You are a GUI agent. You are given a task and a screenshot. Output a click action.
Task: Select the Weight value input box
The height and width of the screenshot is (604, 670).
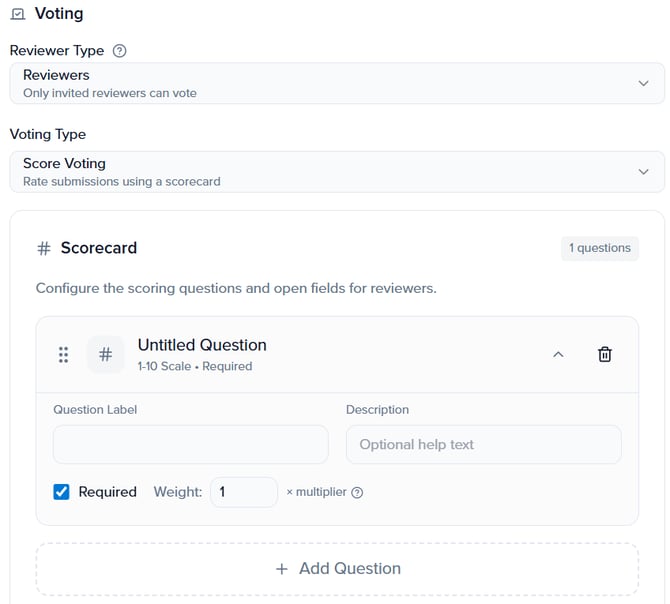click(x=243, y=492)
